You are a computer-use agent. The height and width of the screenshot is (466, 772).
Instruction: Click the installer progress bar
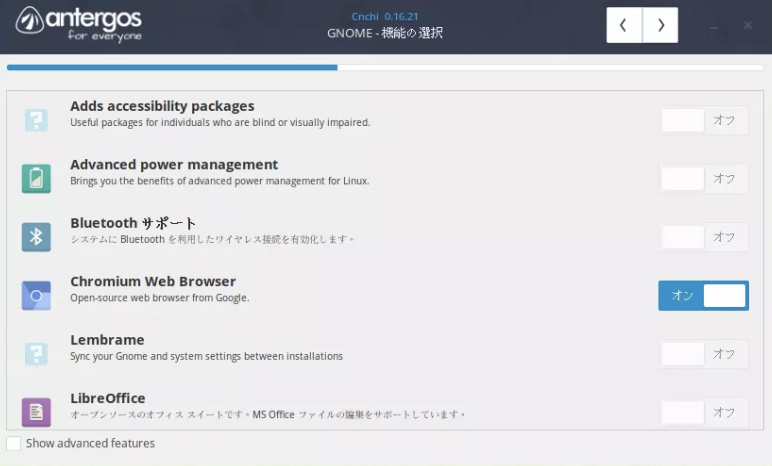(x=385, y=67)
